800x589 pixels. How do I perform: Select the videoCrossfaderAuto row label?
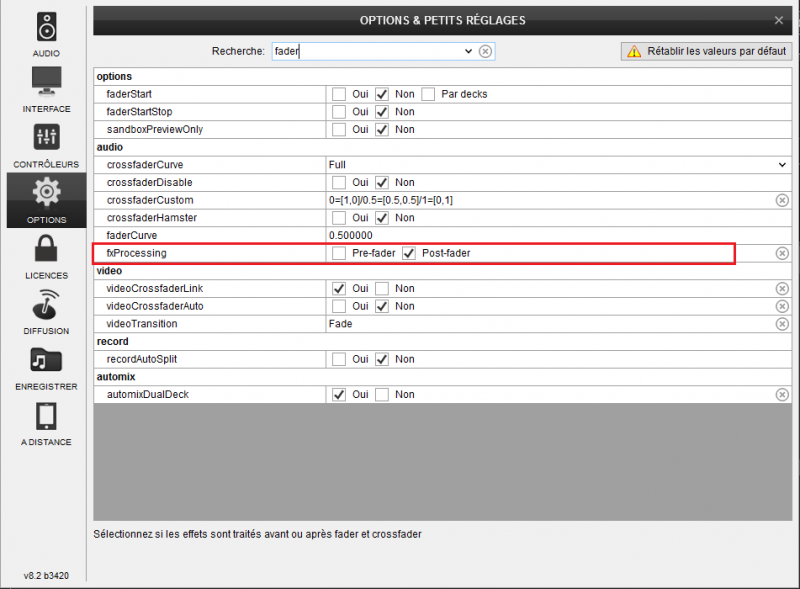[x=155, y=306]
